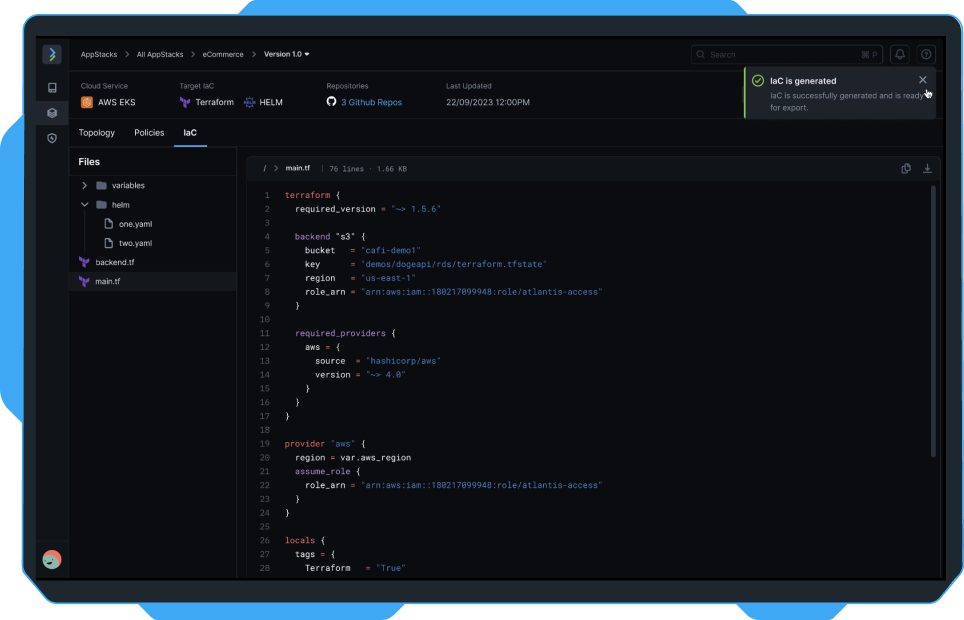
Task: Select main.tf in the file tree
Action: [152, 282]
